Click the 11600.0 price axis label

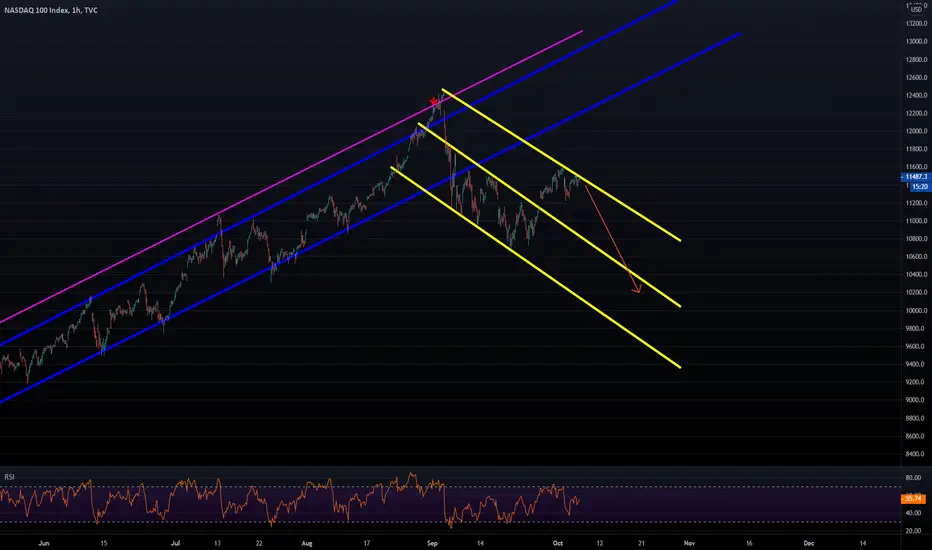pyautogui.click(x=916, y=166)
